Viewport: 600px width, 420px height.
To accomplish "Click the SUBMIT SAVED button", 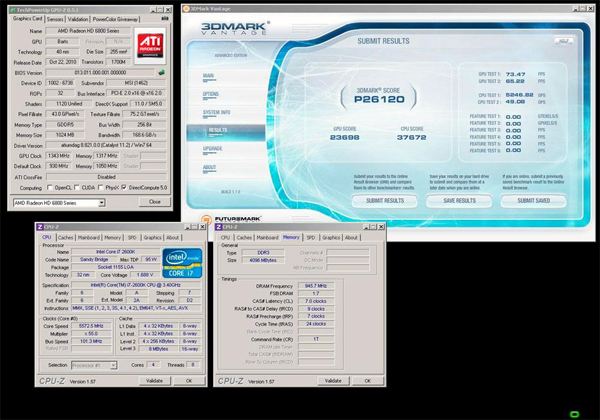I will [533, 201].
